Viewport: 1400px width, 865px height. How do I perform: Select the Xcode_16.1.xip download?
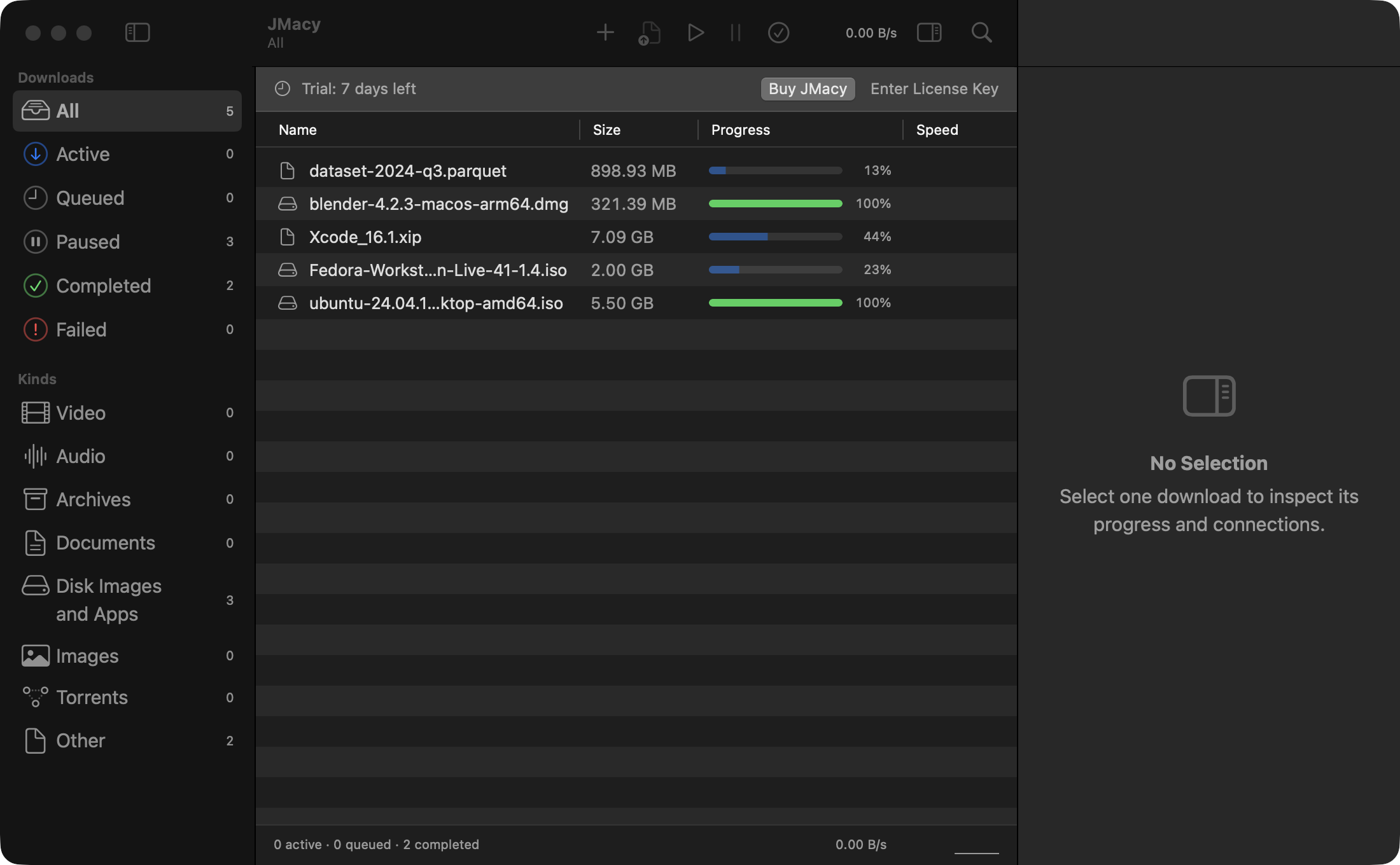[636, 237]
